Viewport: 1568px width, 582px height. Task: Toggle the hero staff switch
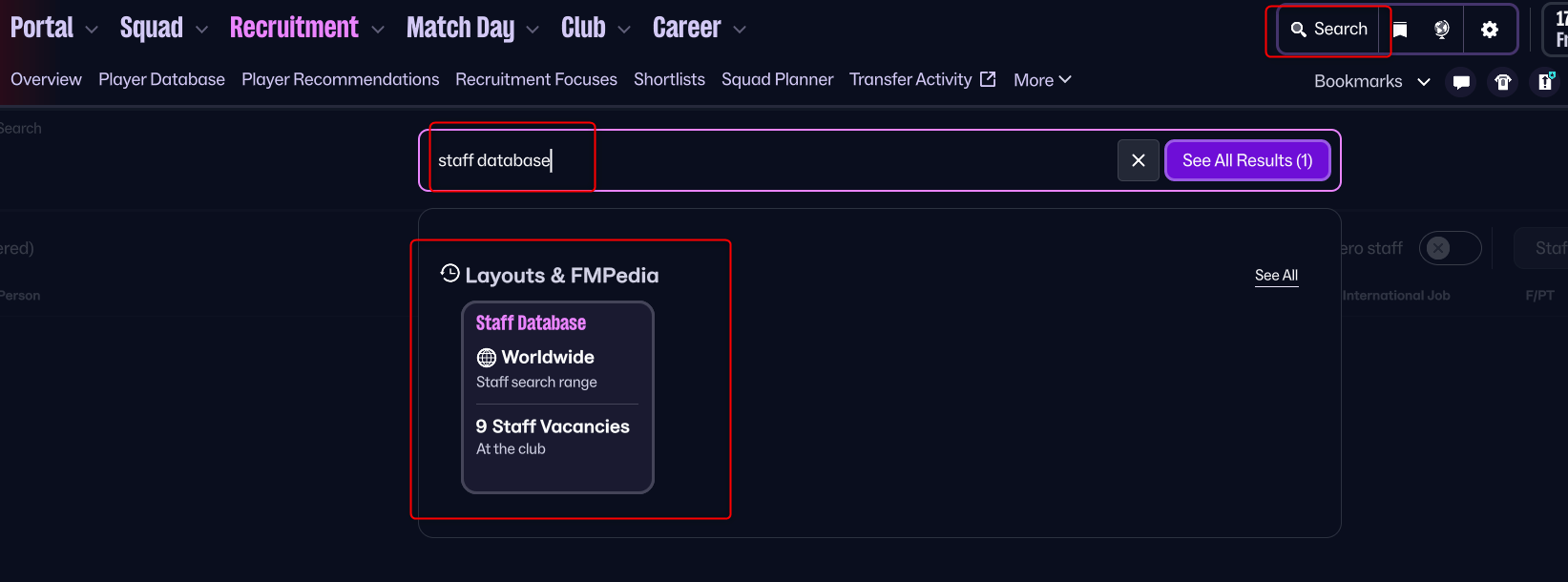pos(1449,248)
